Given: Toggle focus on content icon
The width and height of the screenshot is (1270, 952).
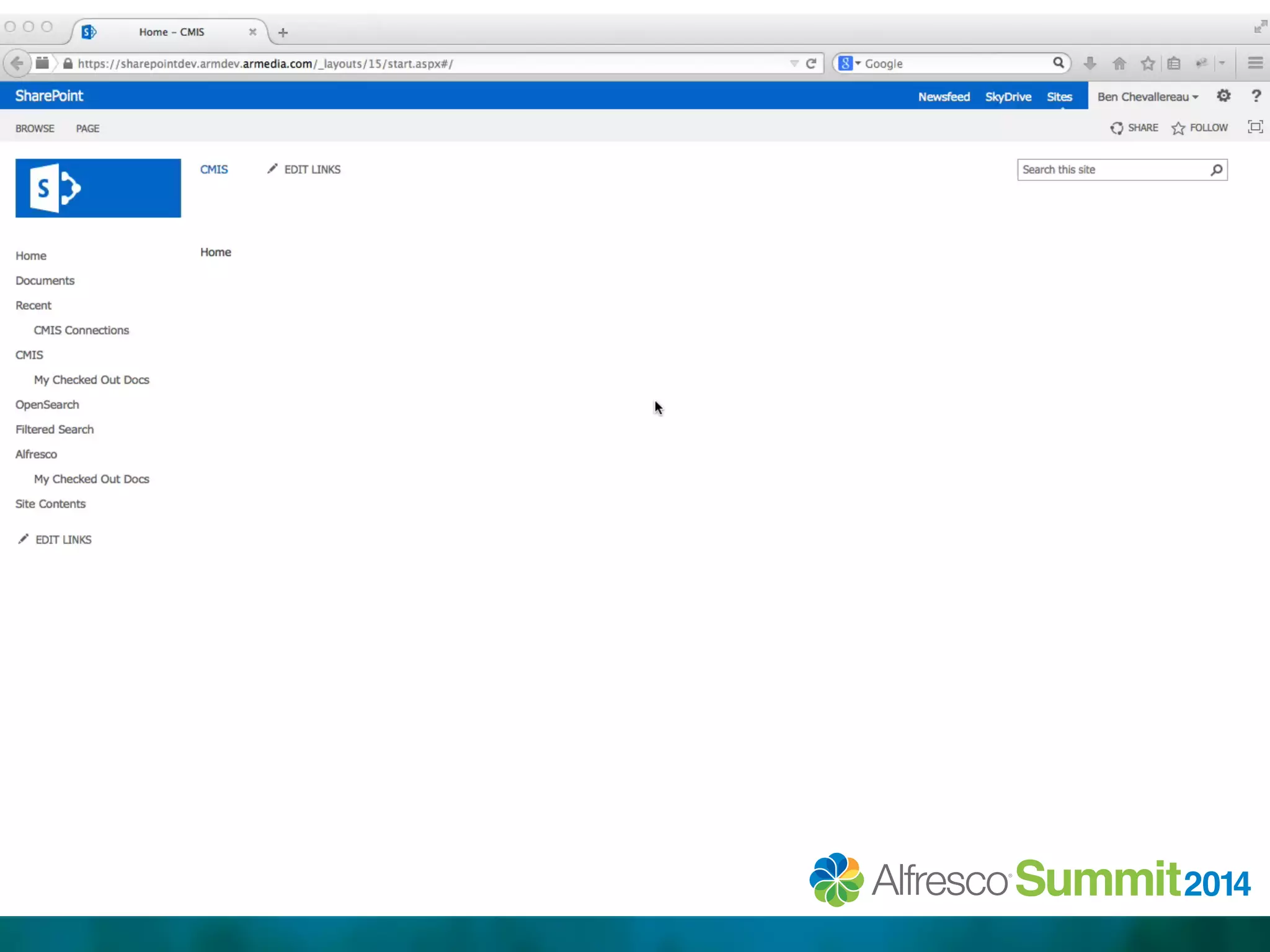Looking at the screenshot, I should click(1255, 127).
